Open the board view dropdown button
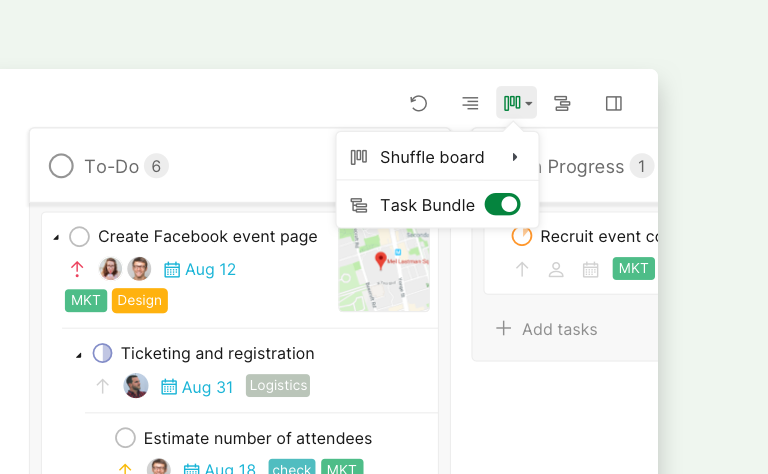This screenshot has width=768, height=474. pos(517,103)
